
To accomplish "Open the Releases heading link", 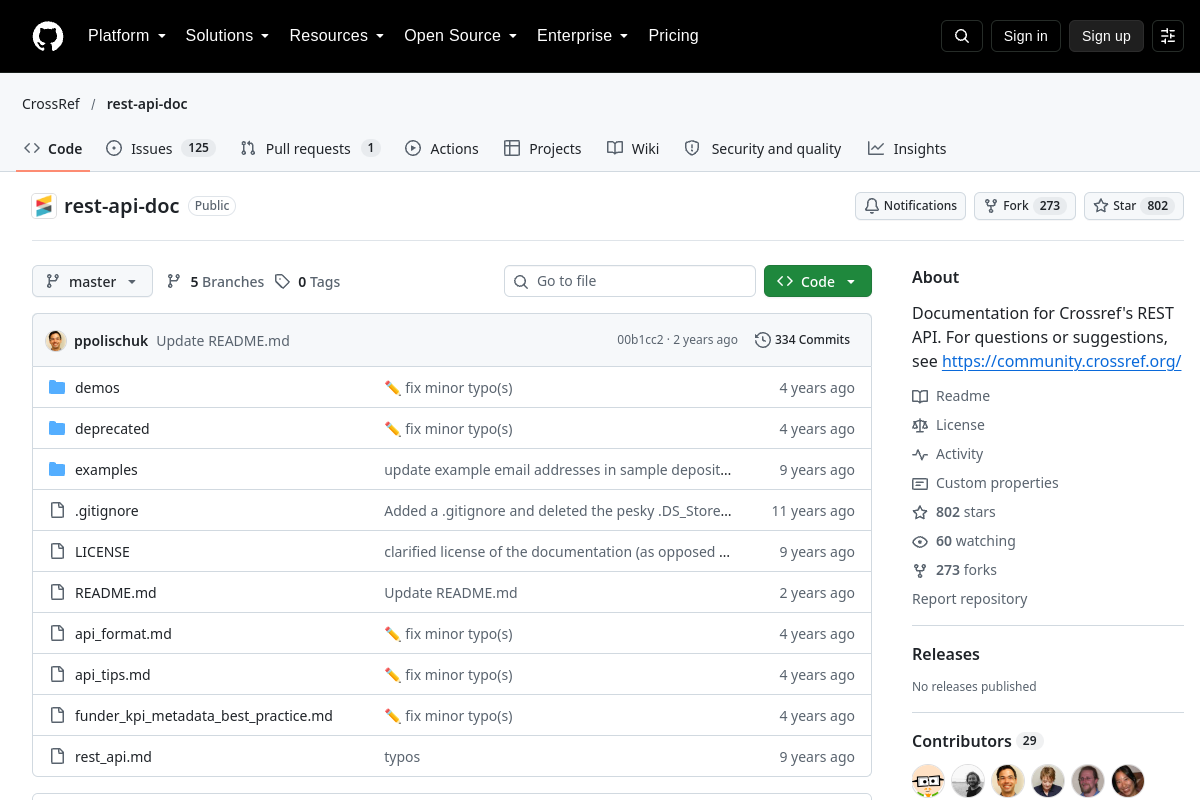I will click(x=946, y=654).
